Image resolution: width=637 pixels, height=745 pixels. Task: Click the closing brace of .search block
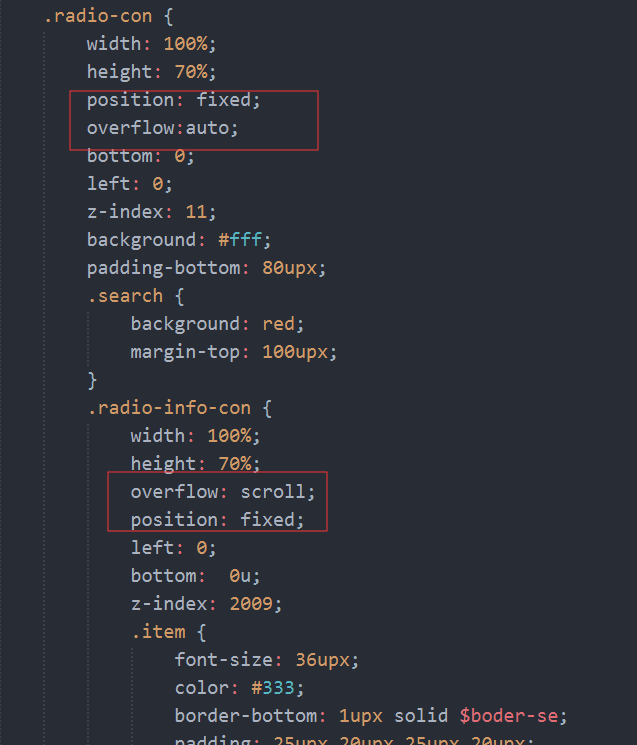coord(92,380)
